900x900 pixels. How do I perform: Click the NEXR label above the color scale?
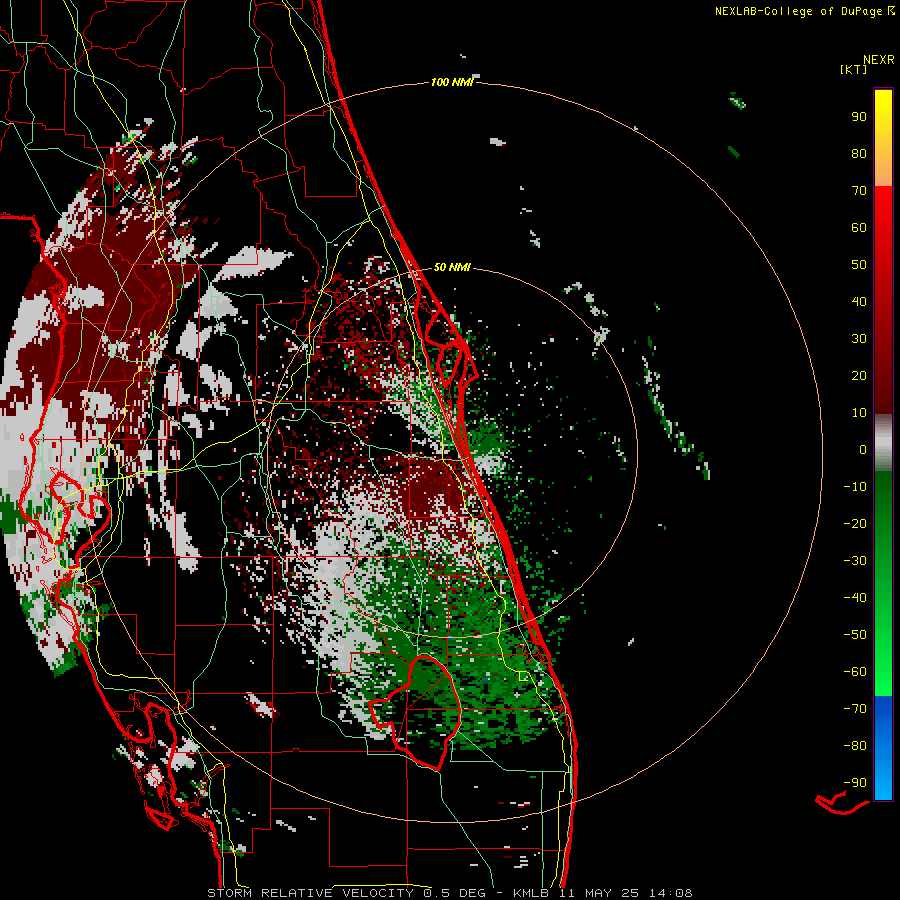tap(879, 59)
